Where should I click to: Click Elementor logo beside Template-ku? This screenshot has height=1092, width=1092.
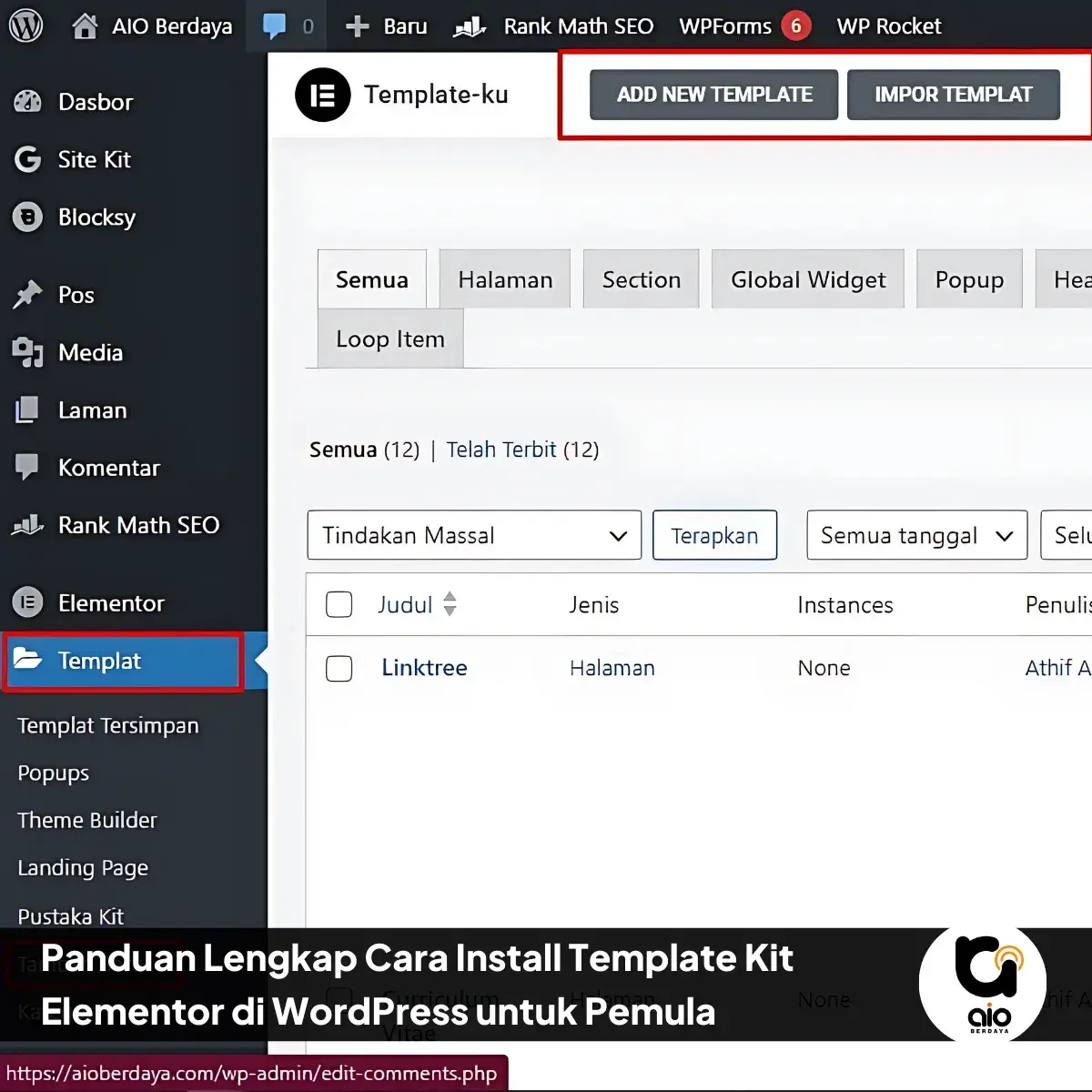pyautogui.click(x=323, y=95)
